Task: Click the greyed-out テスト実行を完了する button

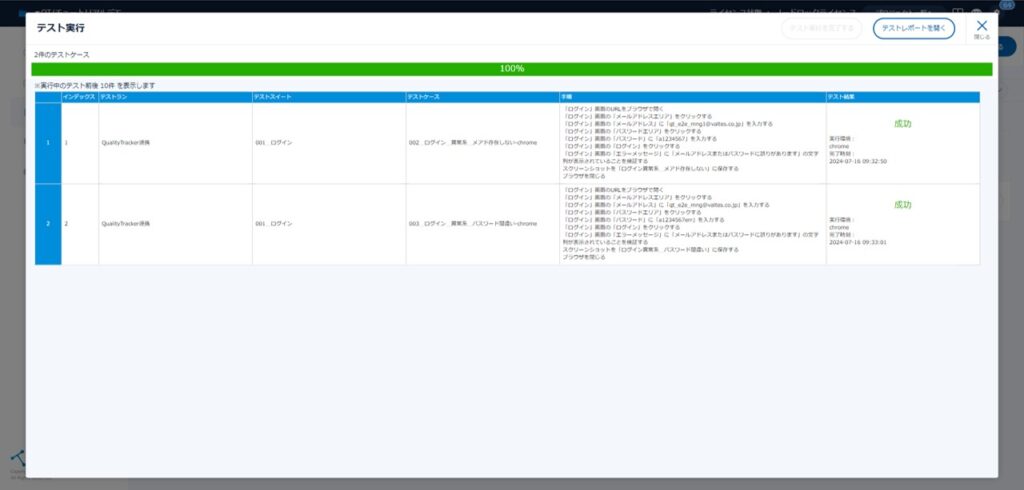Action: pyautogui.click(x=821, y=29)
